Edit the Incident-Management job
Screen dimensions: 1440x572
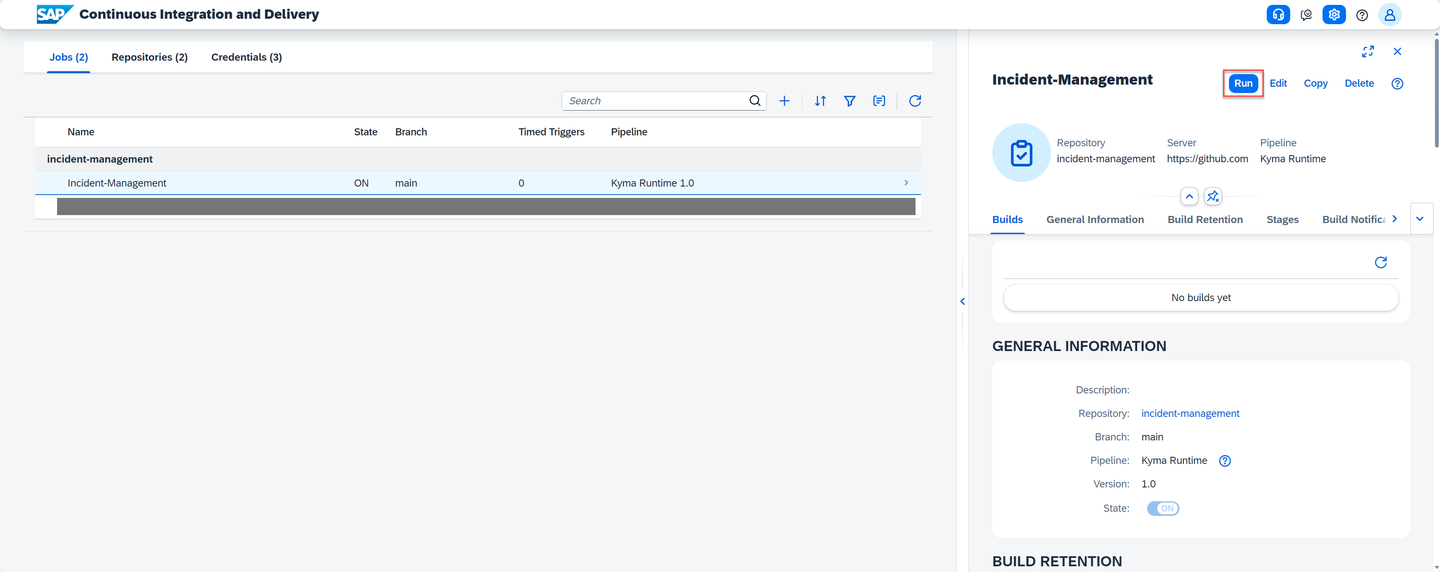tap(1278, 84)
